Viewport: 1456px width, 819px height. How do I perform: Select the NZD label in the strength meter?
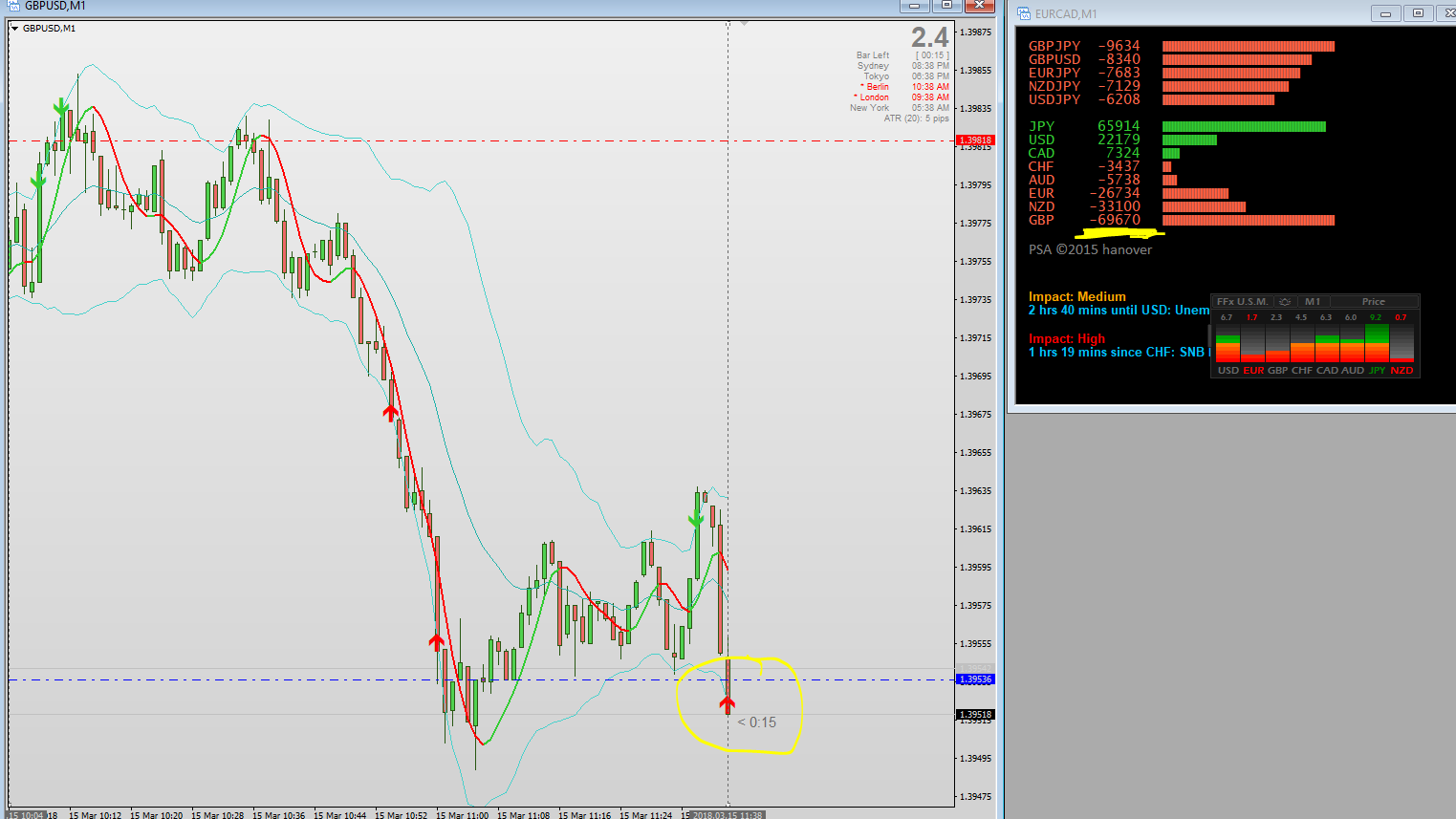click(1402, 371)
